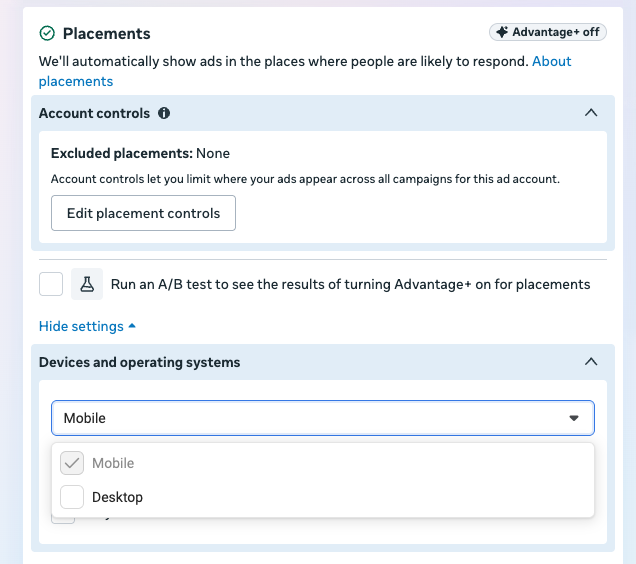Screen dimensions: 636x564
Task: Click Hide settings link
Action: click(x=87, y=326)
